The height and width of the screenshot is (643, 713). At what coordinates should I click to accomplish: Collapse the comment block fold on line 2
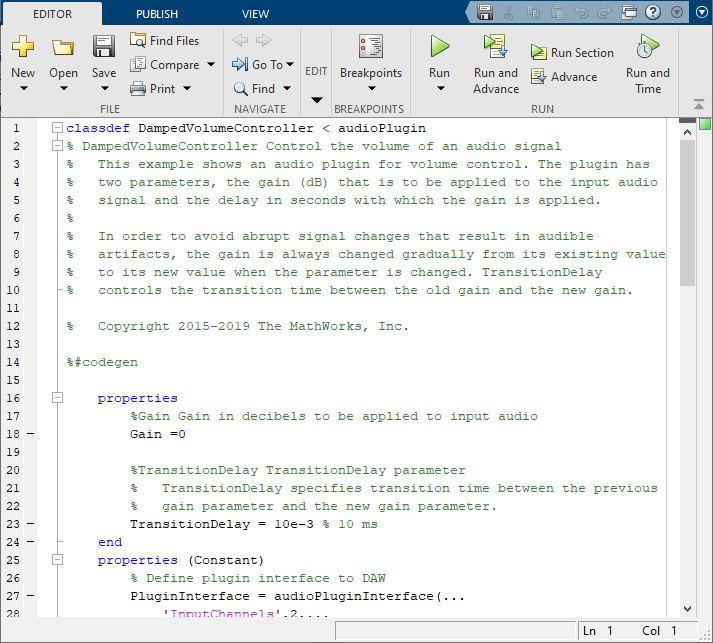[57, 146]
